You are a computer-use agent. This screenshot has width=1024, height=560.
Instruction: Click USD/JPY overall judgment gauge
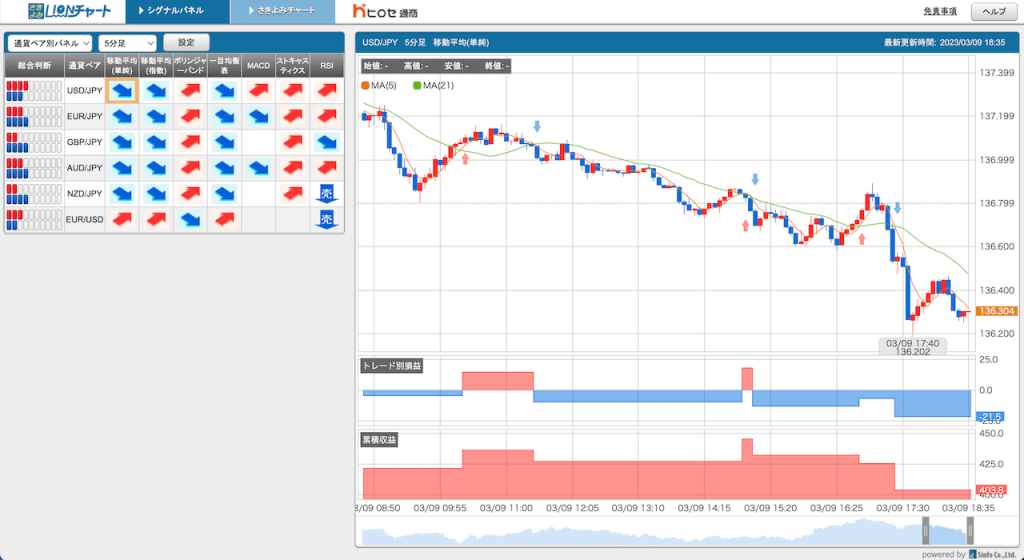pyautogui.click(x=34, y=91)
